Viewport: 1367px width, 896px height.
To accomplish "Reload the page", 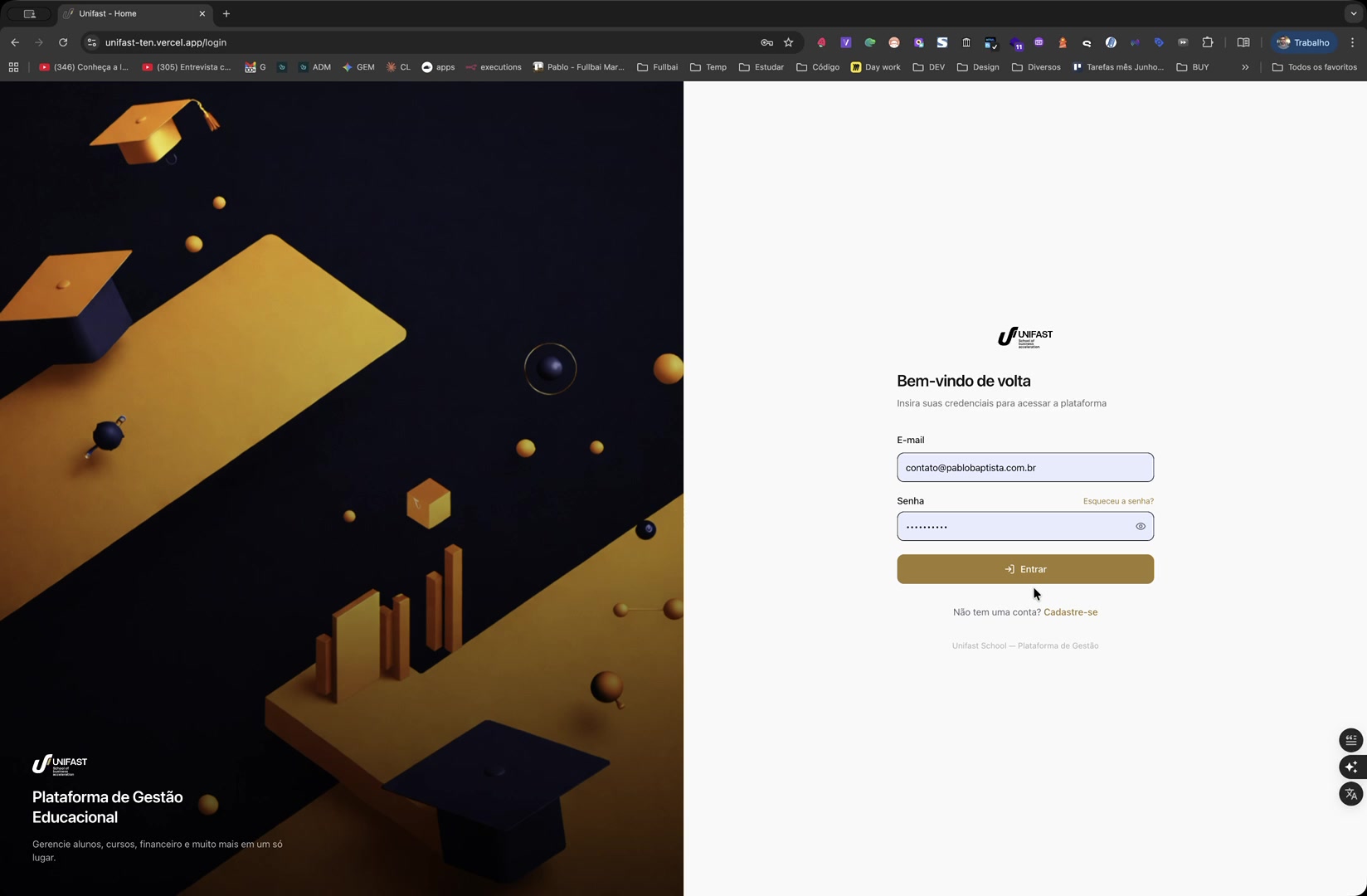I will pos(63,42).
